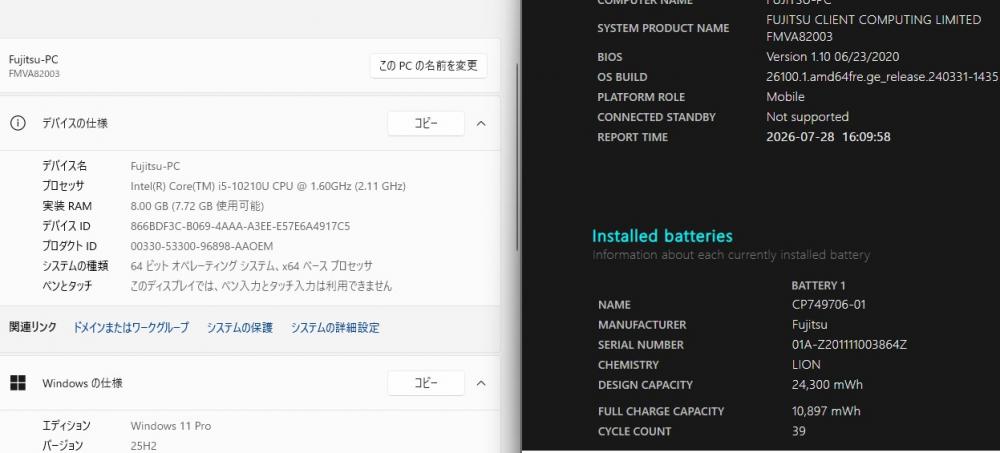Select the cycle count value 39
1000x453 pixels.
pyautogui.click(x=798, y=431)
